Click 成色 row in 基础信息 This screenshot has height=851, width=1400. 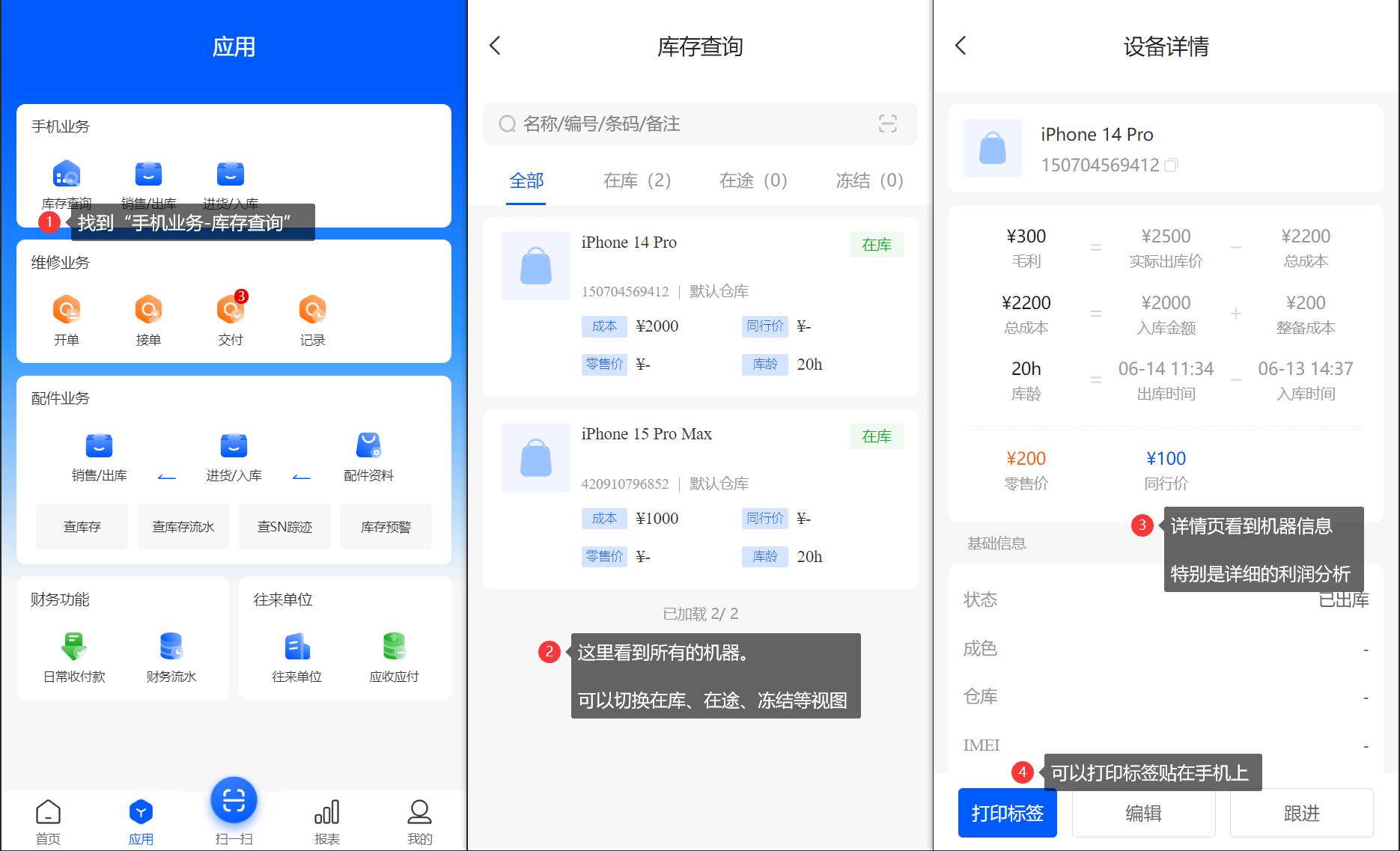(1166, 648)
